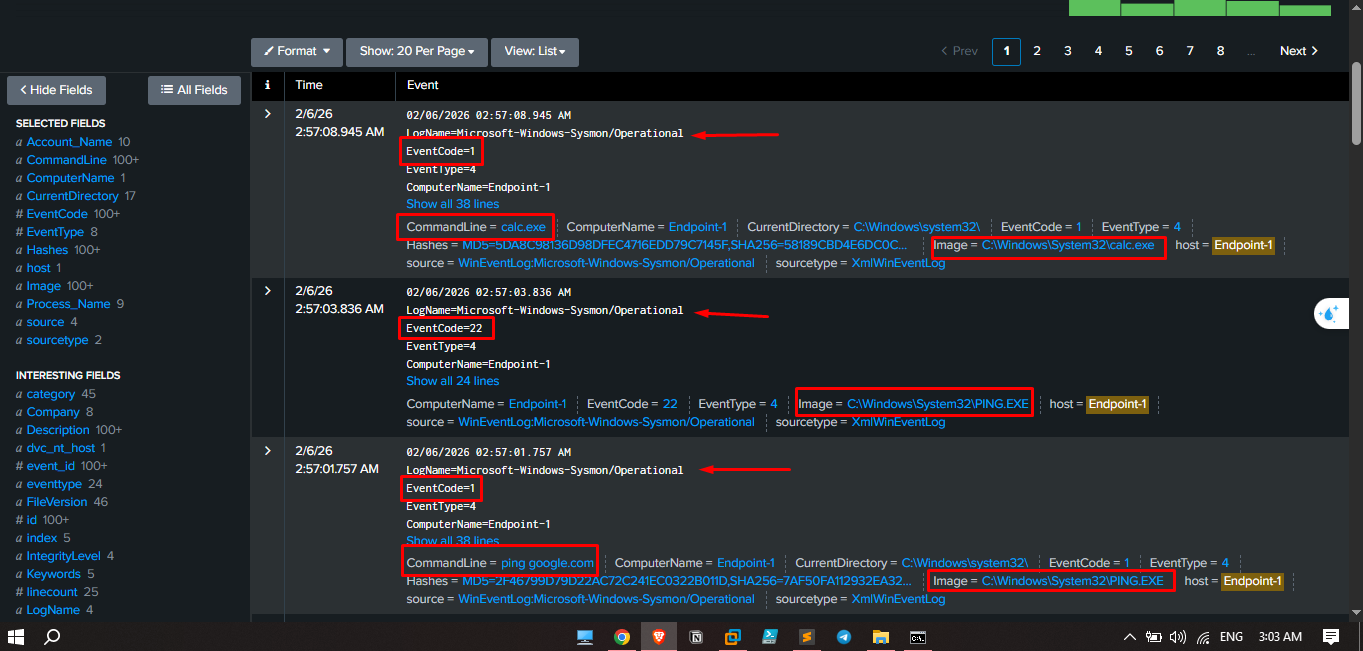Open the Show: 20 Per Page dropdown
Viewport: 1363px width, 651px height.
coord(416,51)
